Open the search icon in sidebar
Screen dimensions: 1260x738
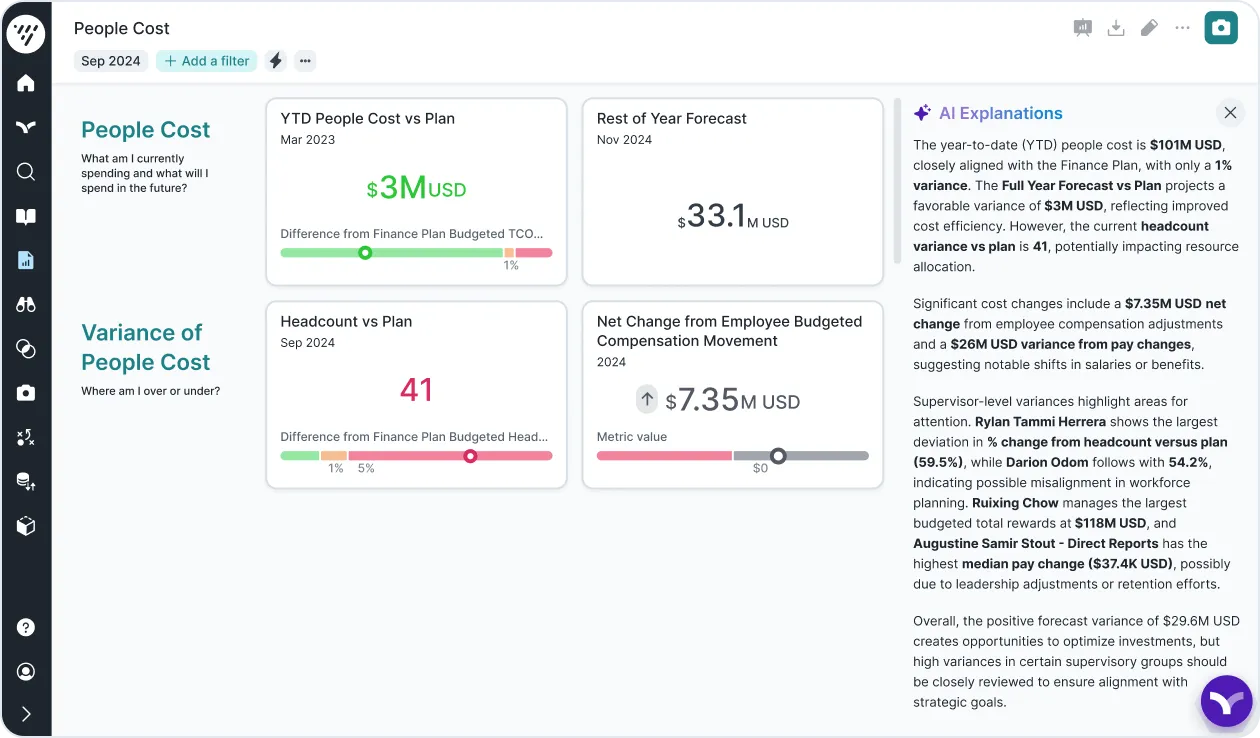(x=26, y=172)
